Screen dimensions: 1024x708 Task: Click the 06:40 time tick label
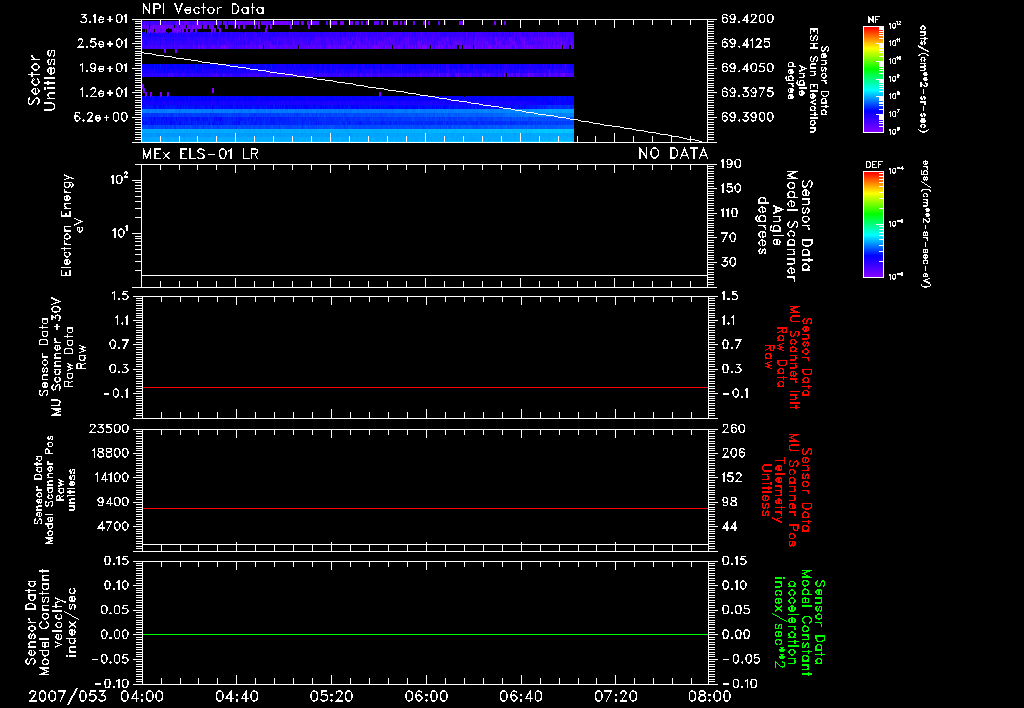(520, 696)
